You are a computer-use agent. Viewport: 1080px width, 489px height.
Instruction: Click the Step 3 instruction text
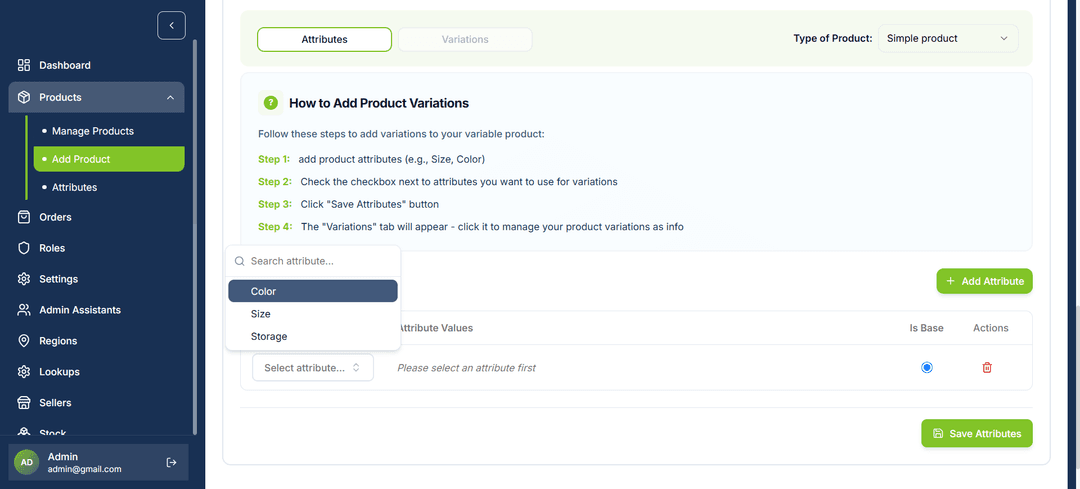click(x=349, y=205)
